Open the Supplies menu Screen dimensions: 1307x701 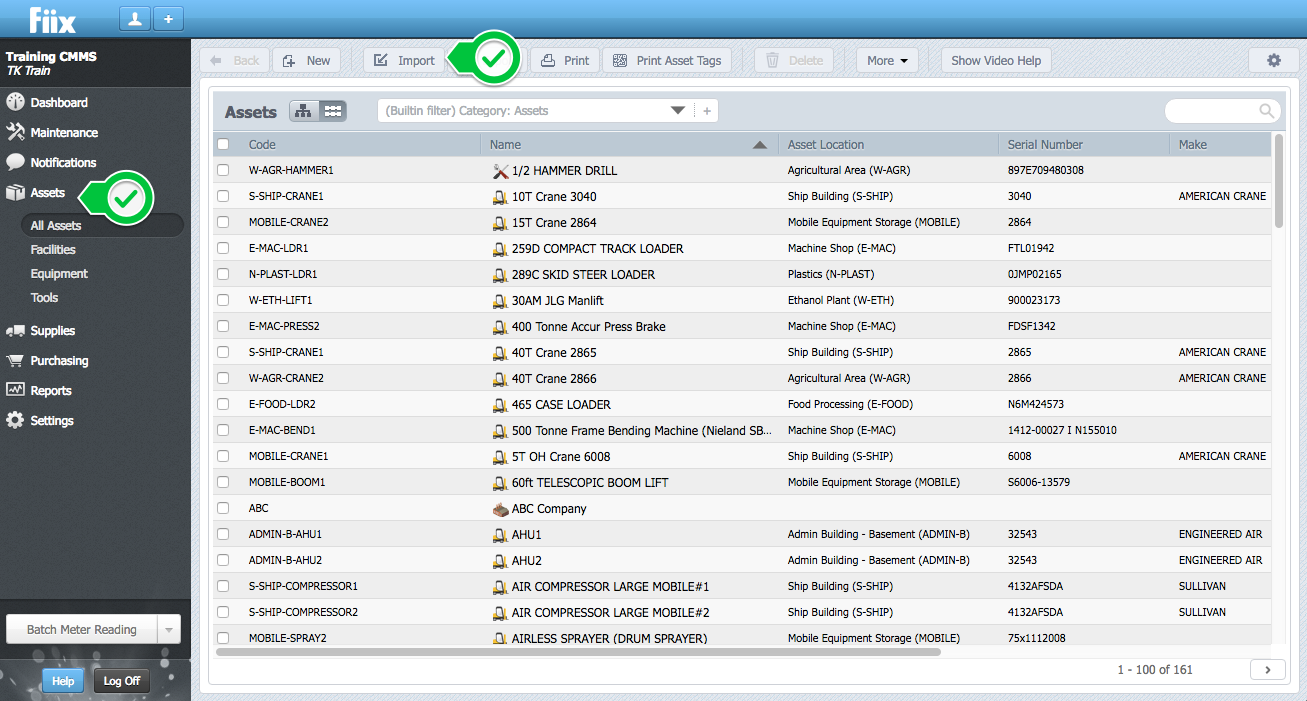click(x=53, y=330)
